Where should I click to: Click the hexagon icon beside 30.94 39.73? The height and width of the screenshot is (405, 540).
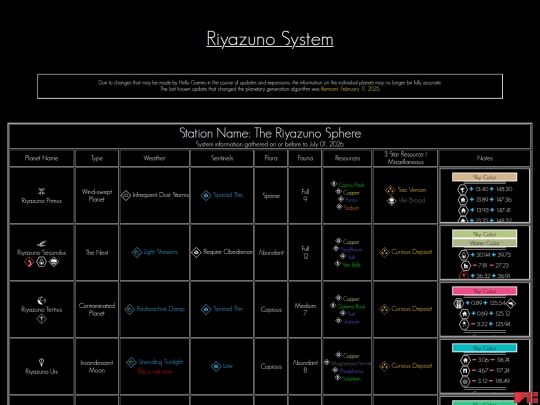(464, 255)
